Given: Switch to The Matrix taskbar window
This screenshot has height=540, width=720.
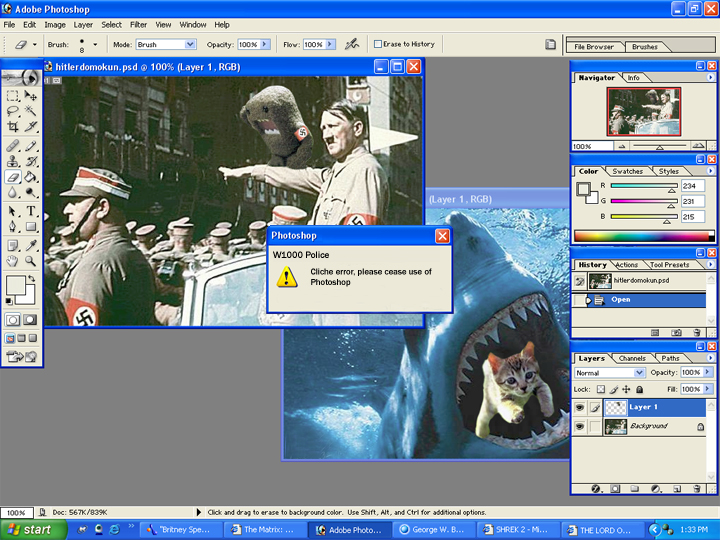Looking at the screenshot, I should pyautogui.click(x=267, y=529).
